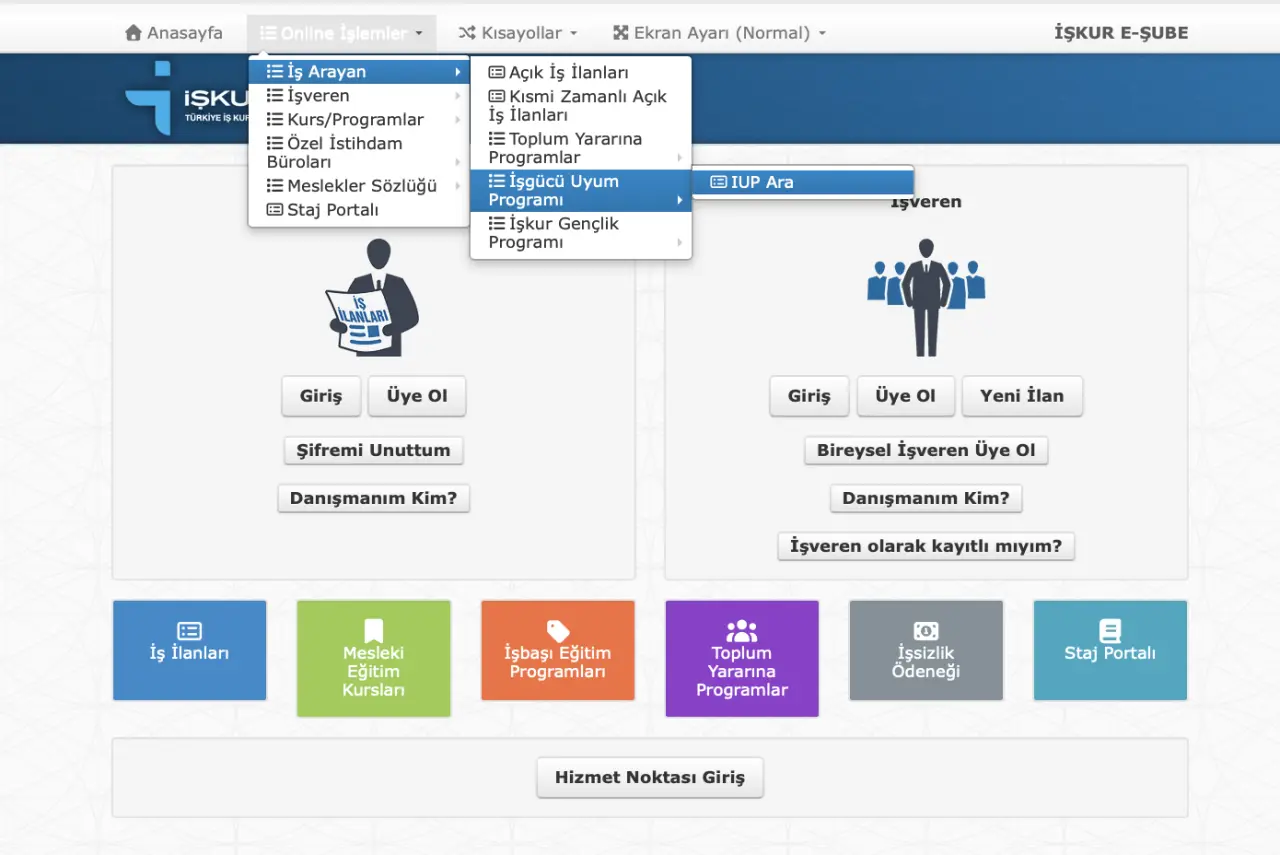
Task: Click the Yeni İlan button
Action: [x=1021, y=396]
